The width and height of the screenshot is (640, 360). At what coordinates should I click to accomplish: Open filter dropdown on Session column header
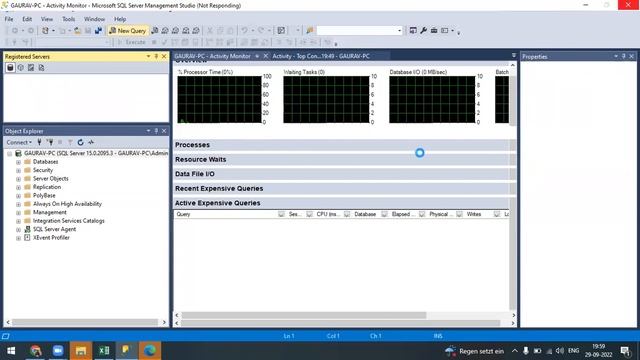point(309,214)
